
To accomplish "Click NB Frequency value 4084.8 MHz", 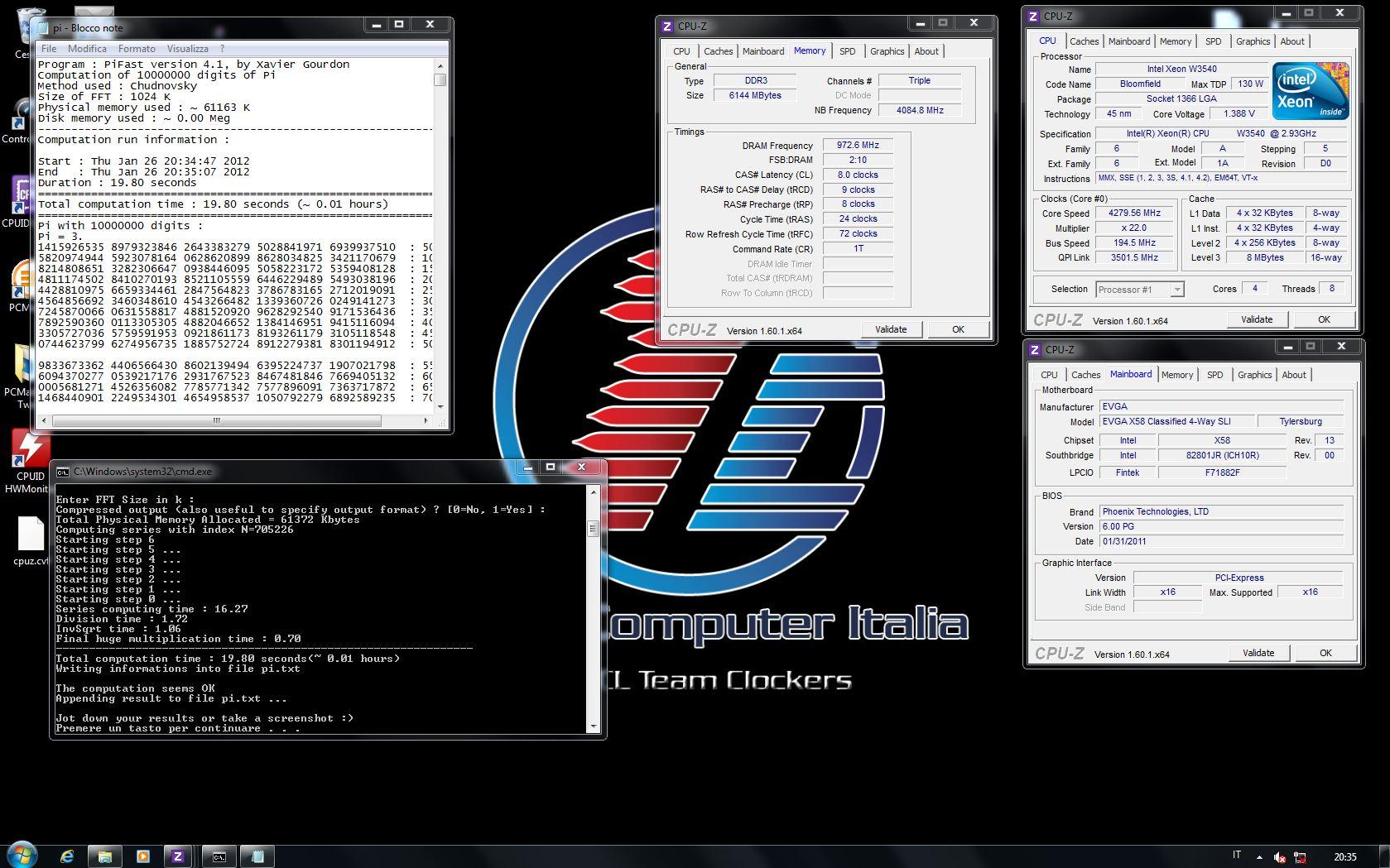I will [920, 110].
